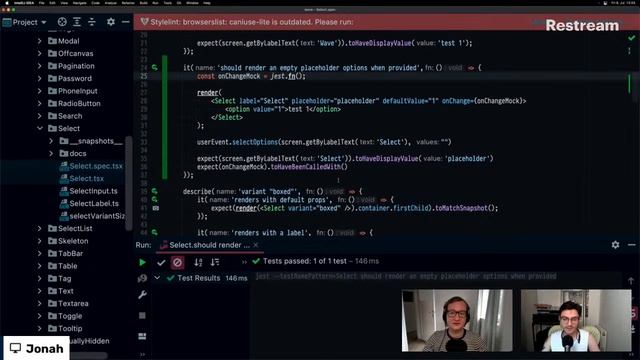
Task: Open the Edit menu
Action: tap(52, 3)
